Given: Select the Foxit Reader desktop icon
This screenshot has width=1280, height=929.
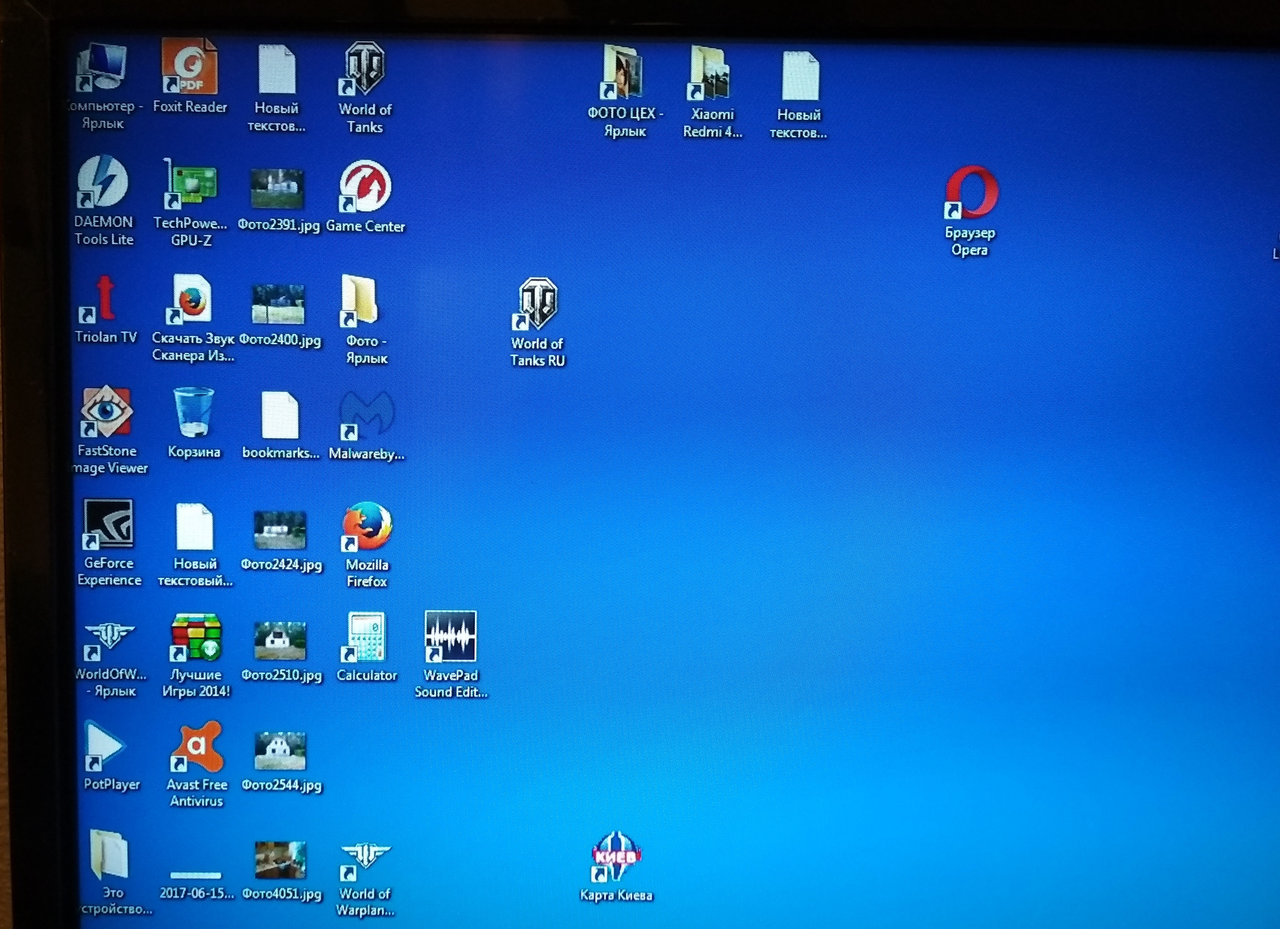Looking at the screenshot, I should click(189, 68).
